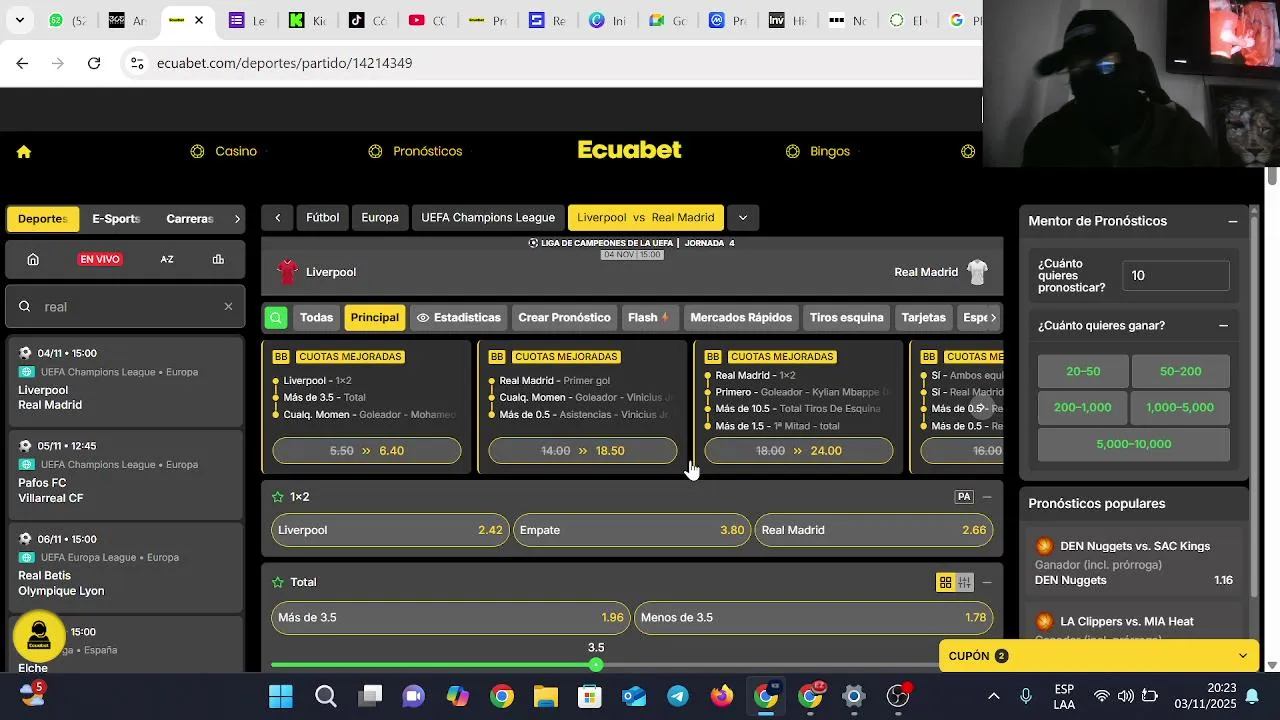Go to Ecuabet home icon
Image resolution: width=1280 pixels, height=720 pixels.
(x=24, y=152)
